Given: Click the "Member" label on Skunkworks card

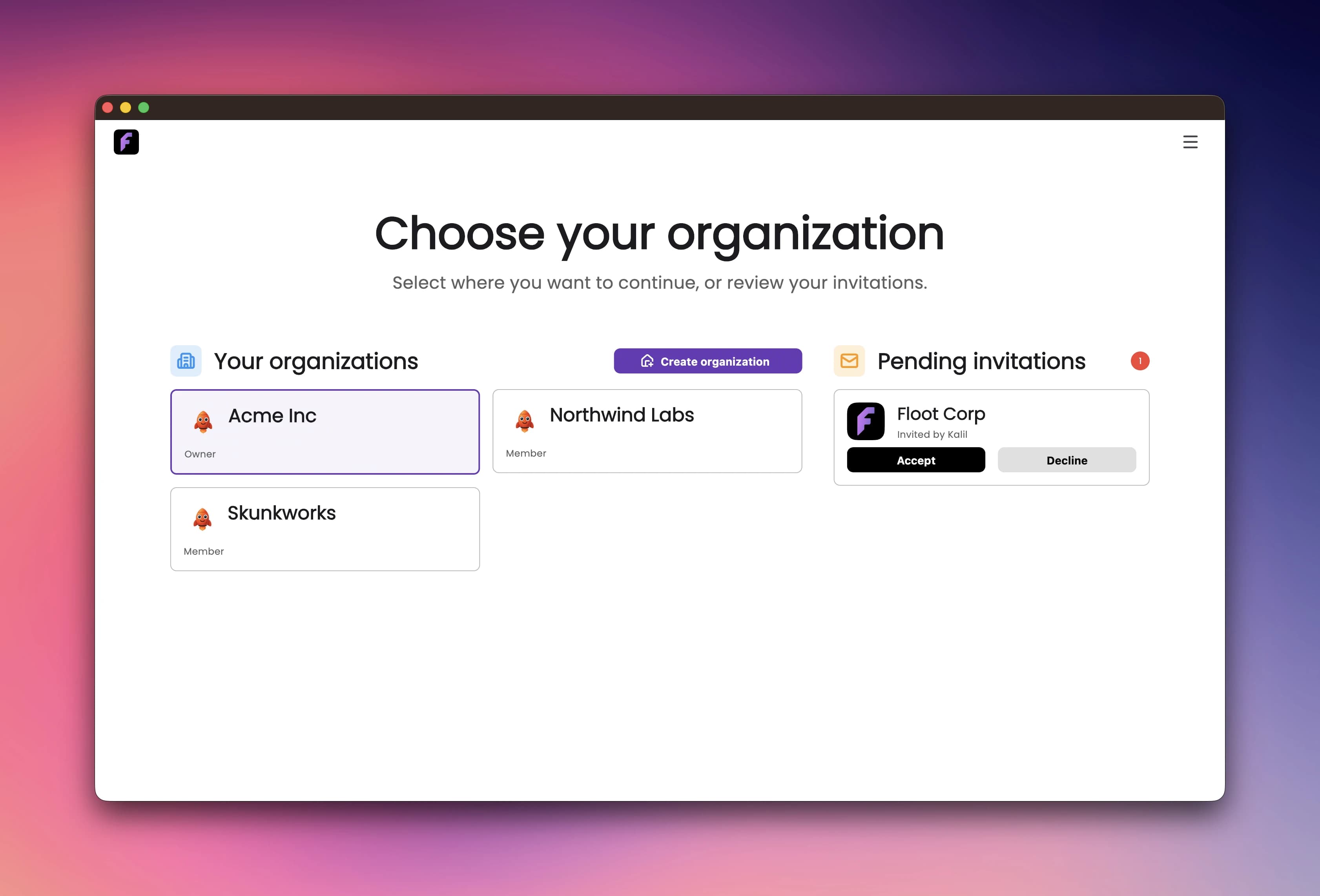Looking at the screenshot, I should 203,551.
